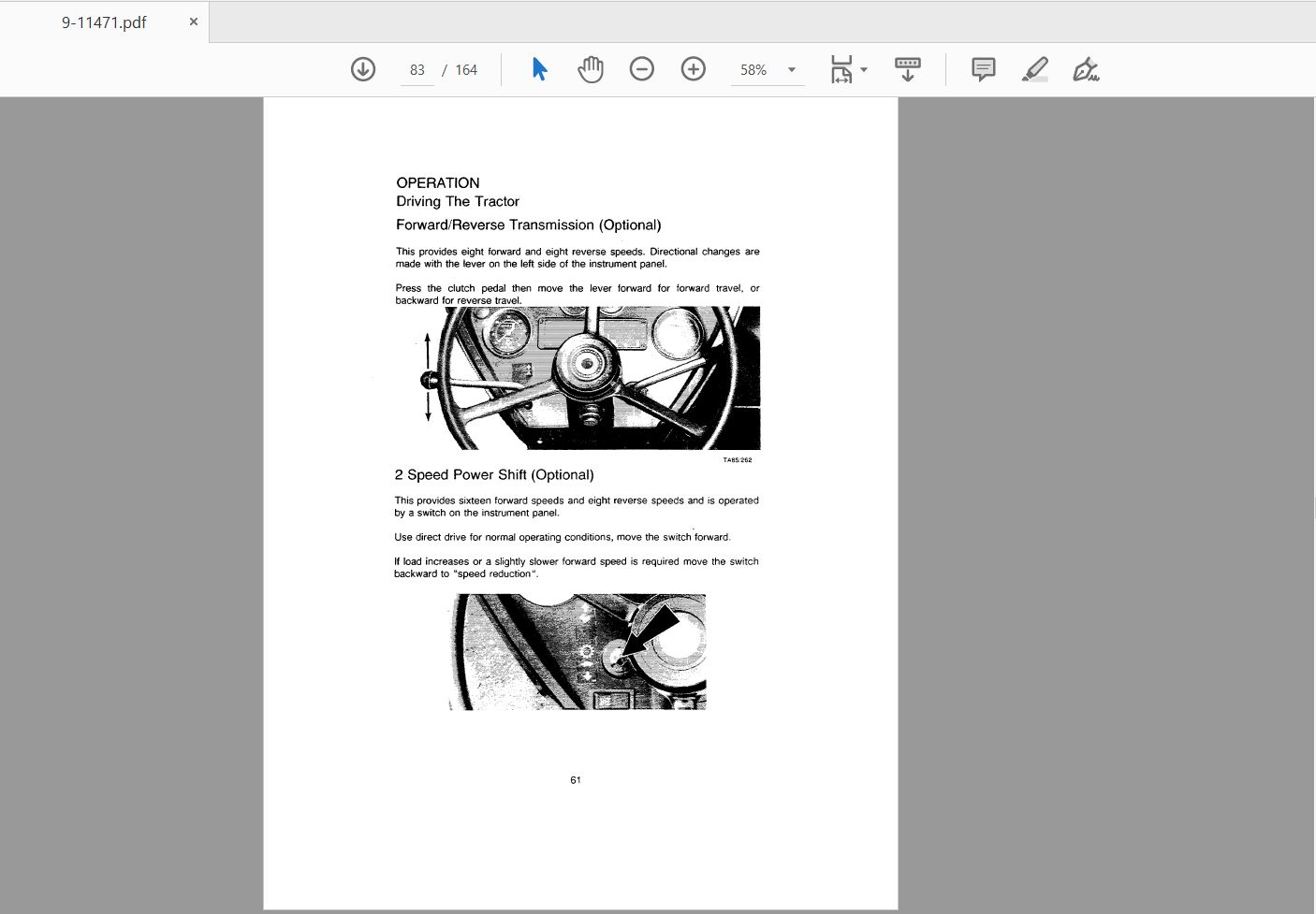This screenshot has height=914, width=1316.
Task: Activate the hand pan tool
Action: coord(591,69)
